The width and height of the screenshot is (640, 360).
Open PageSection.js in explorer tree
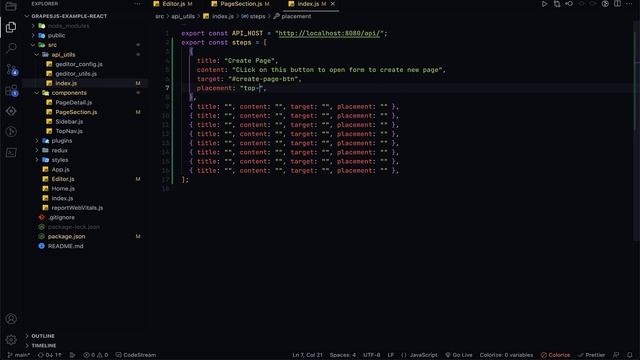pos(76,112)
